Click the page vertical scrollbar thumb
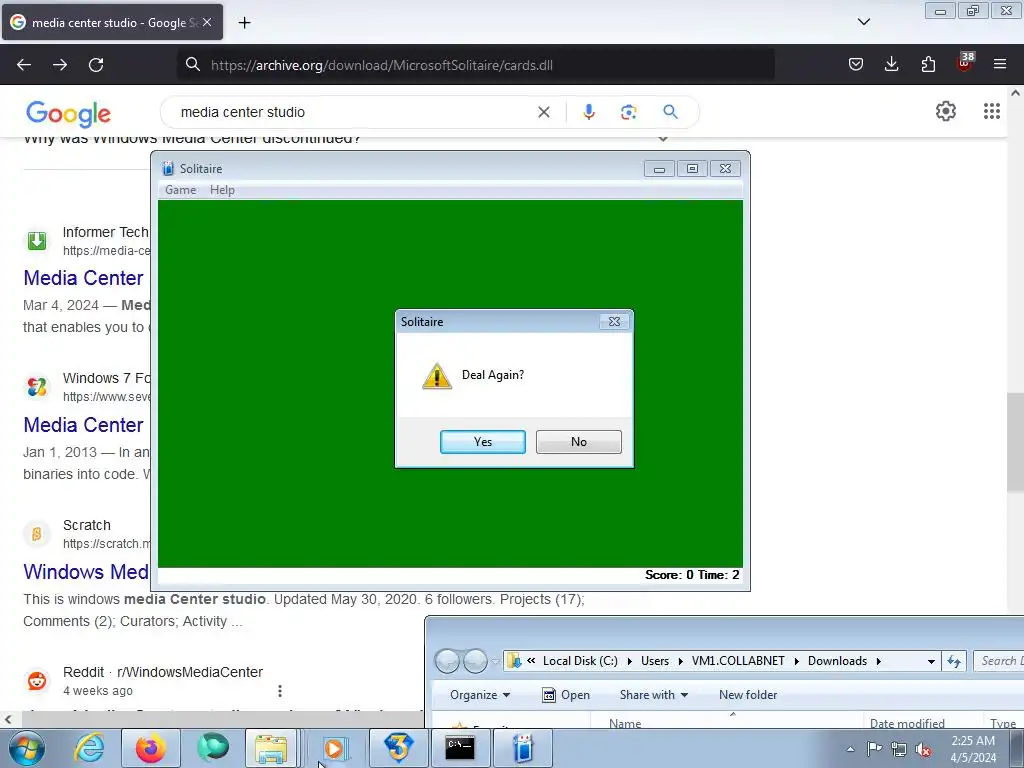This screenshot has width=1024, height=768. pyautogui.click(x=1015, y=442)
